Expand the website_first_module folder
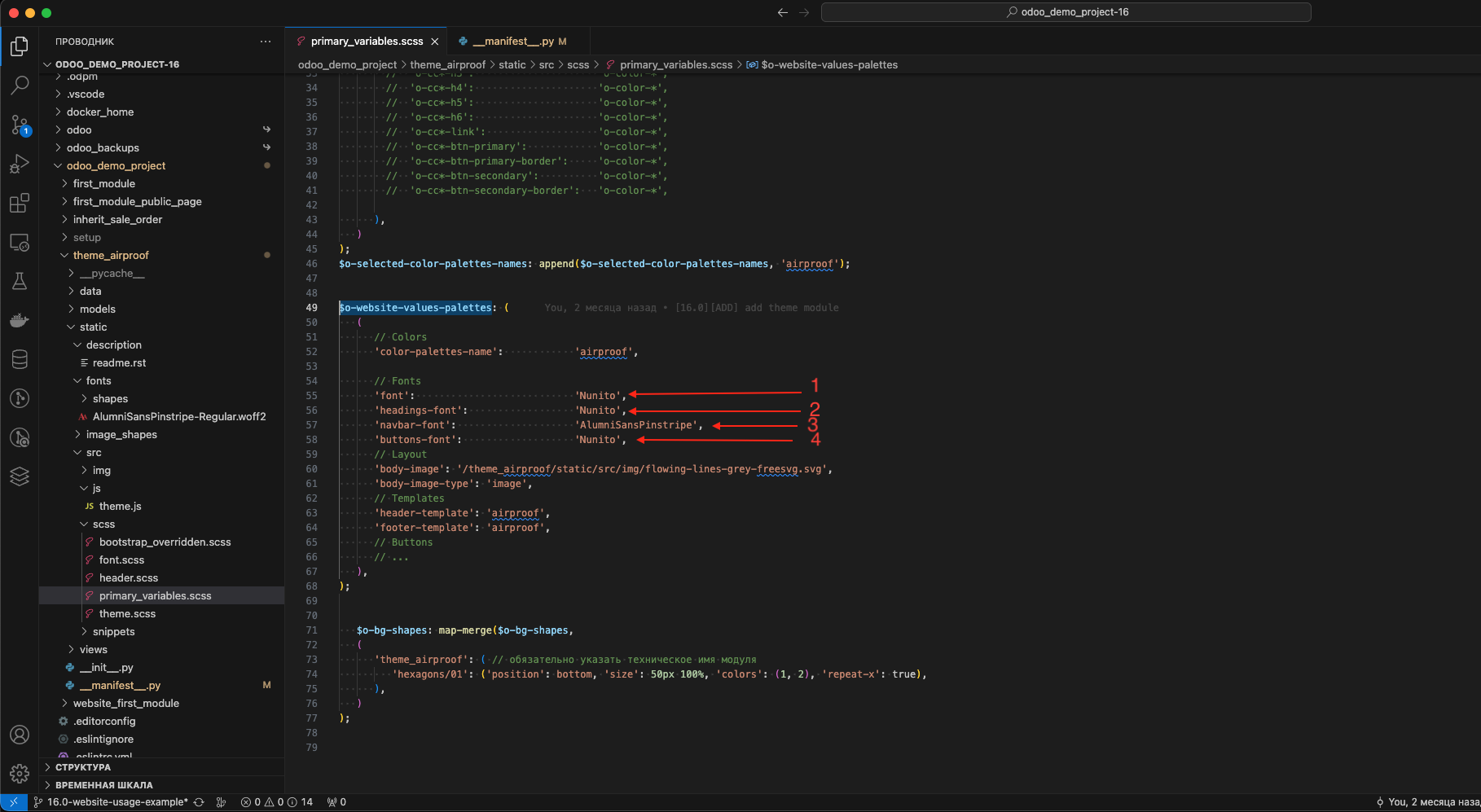Viewport: 1481px width, 812px height. [161, 704]
